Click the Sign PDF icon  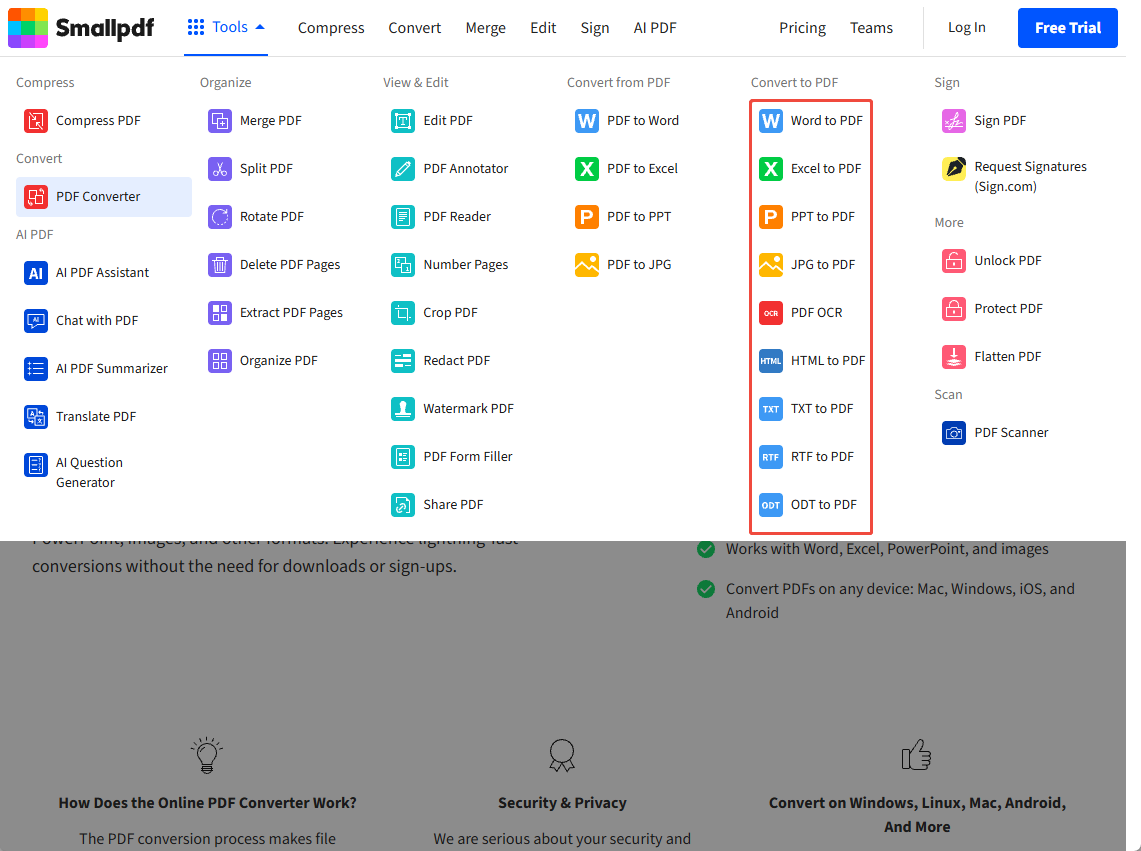[x=954, y=121]
